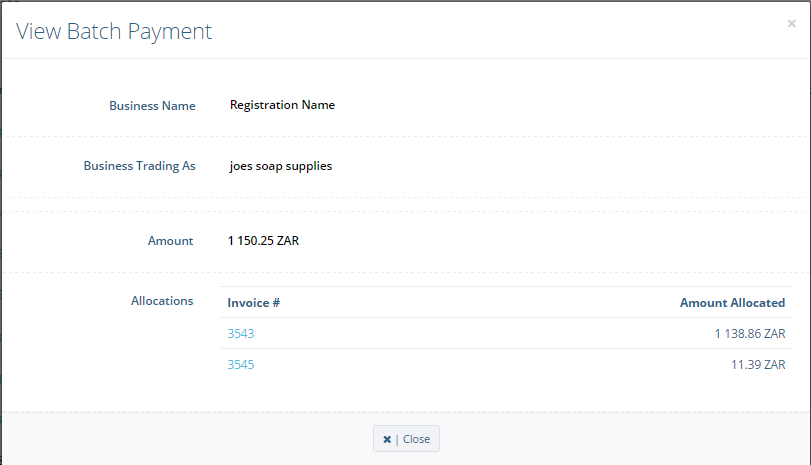Screen dimensions: 811x465
Task: Click the white header area beside title
Action: [497, 31]
